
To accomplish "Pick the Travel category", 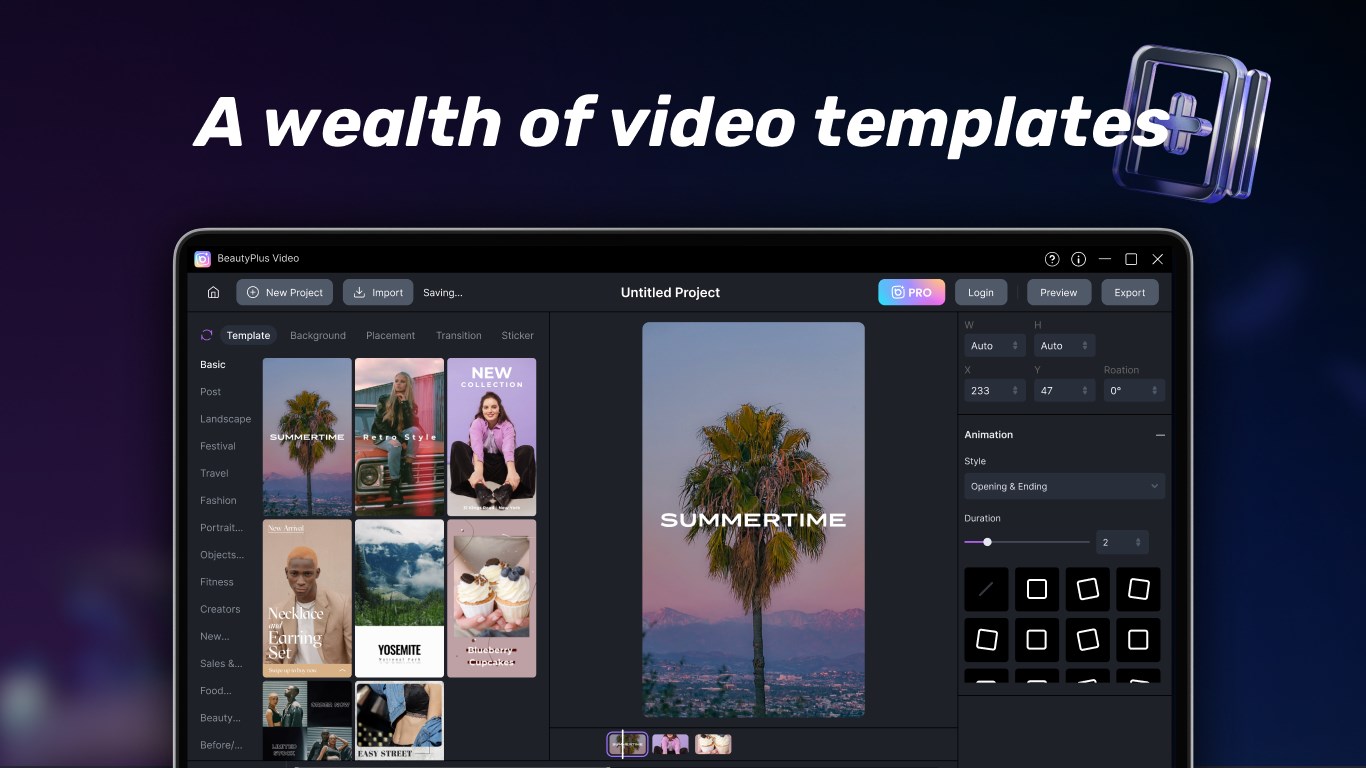I will point(214,473).
